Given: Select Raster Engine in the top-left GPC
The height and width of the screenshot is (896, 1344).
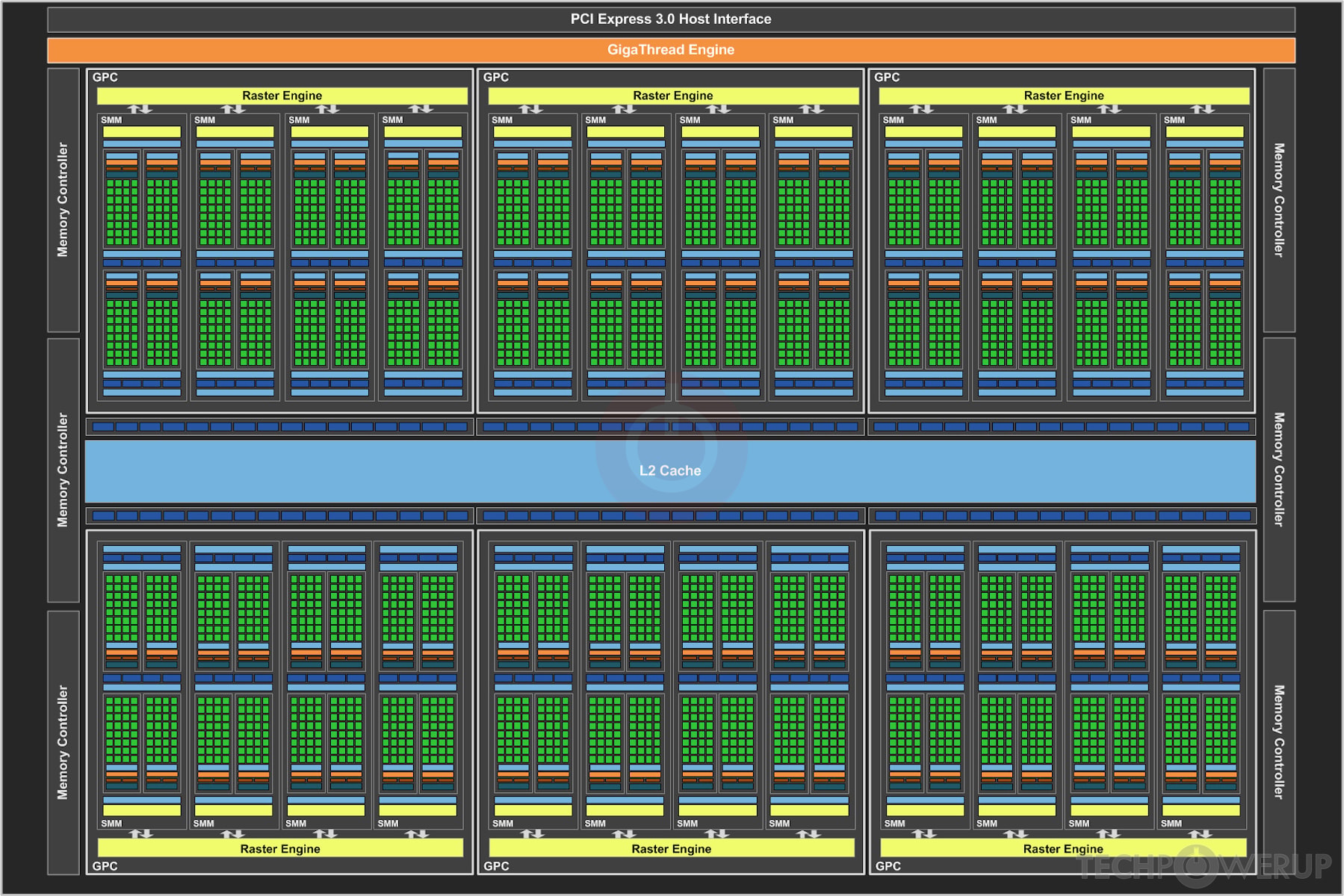Looking at the screenshot, I should click(x=282, y=96).
